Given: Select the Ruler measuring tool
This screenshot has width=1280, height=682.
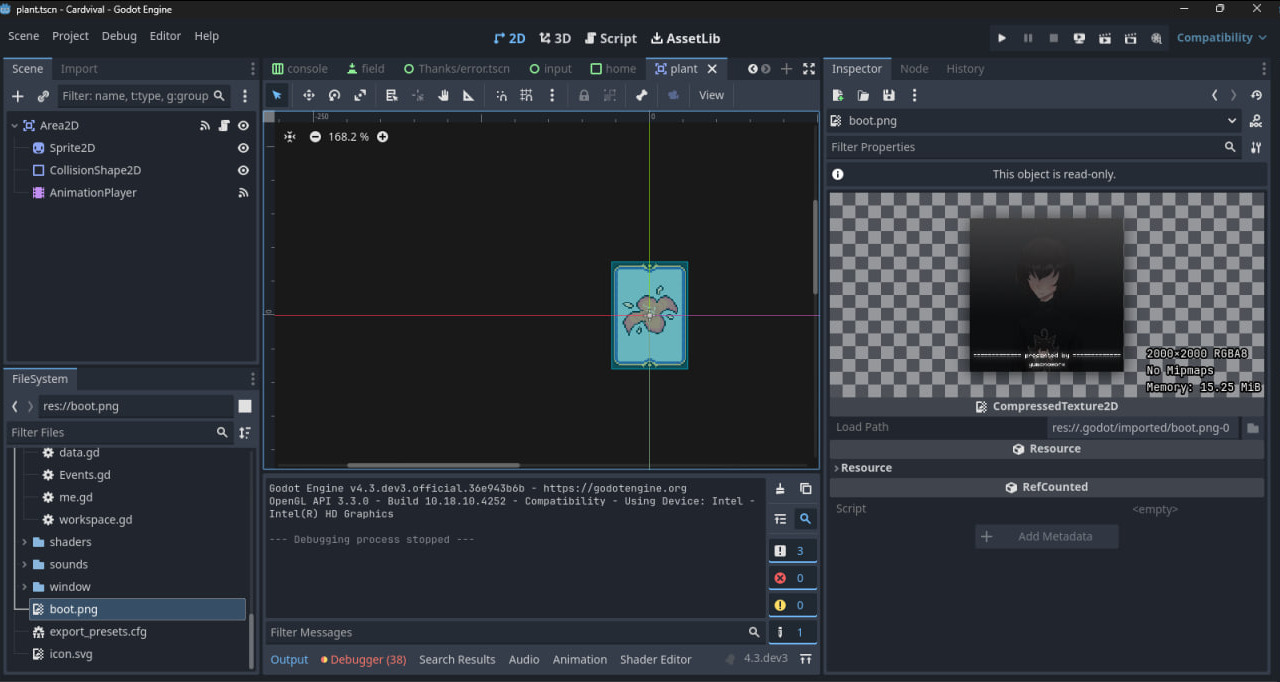Looking at the screenshot, I should (468, 95).
